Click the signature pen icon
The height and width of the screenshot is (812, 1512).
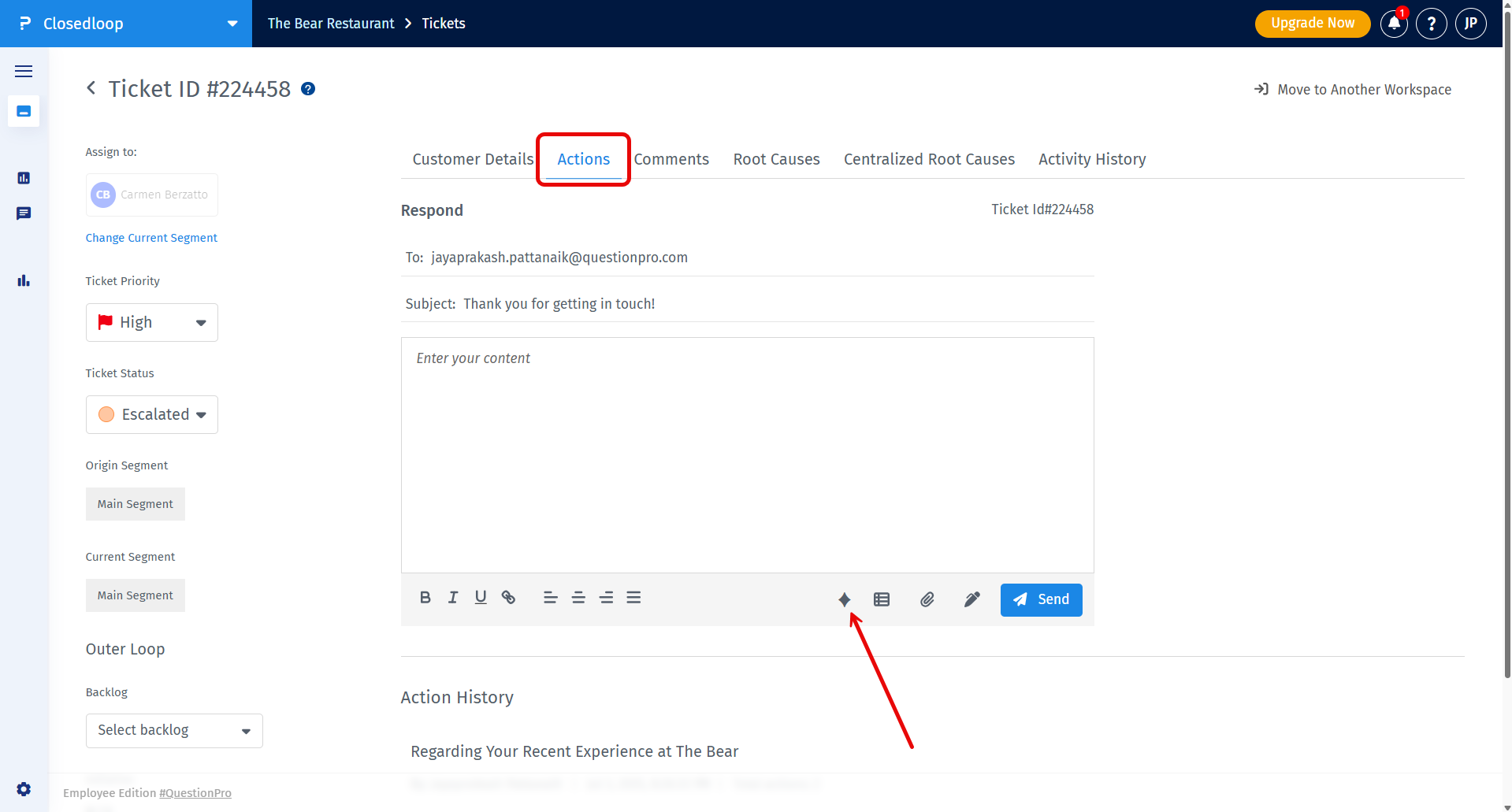tap(971, 599)
